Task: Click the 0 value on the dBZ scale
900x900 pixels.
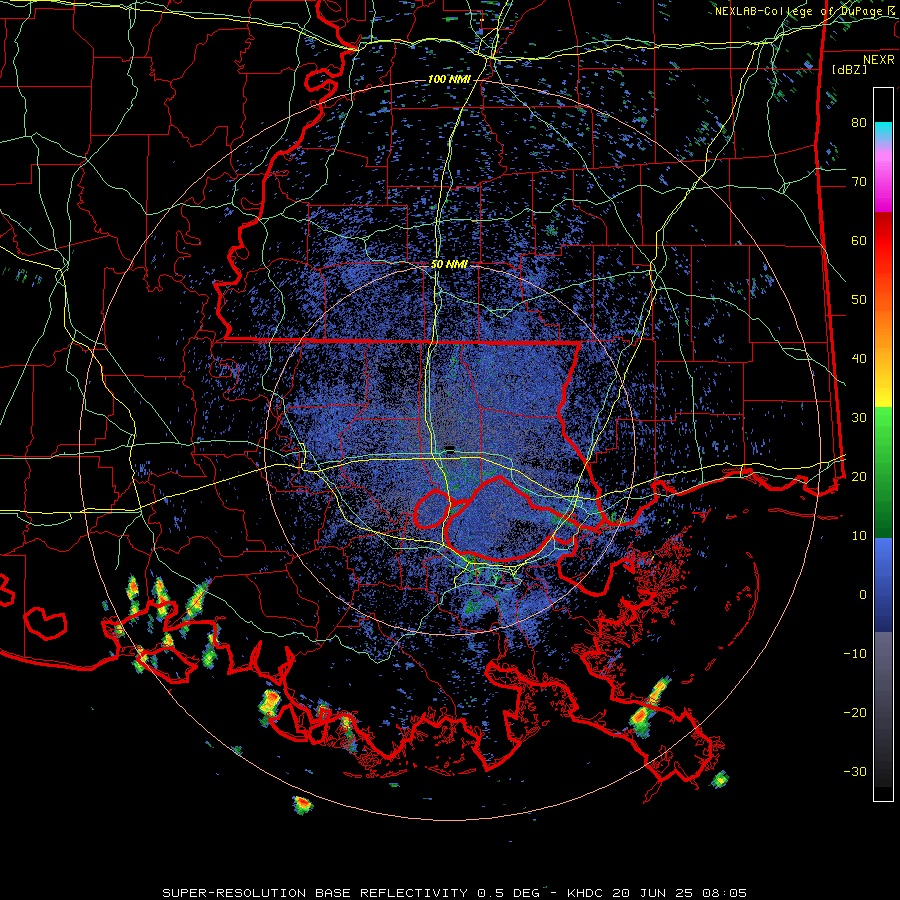Action: pos(863,595)
